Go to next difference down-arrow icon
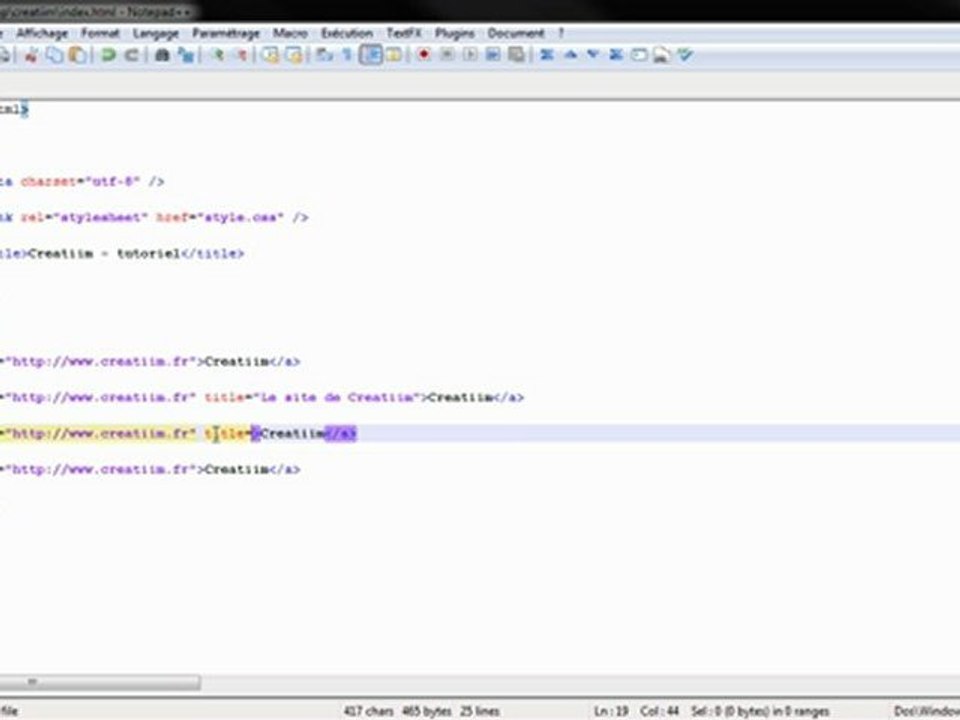Screen dimensions: 960x720 point(593,55)
